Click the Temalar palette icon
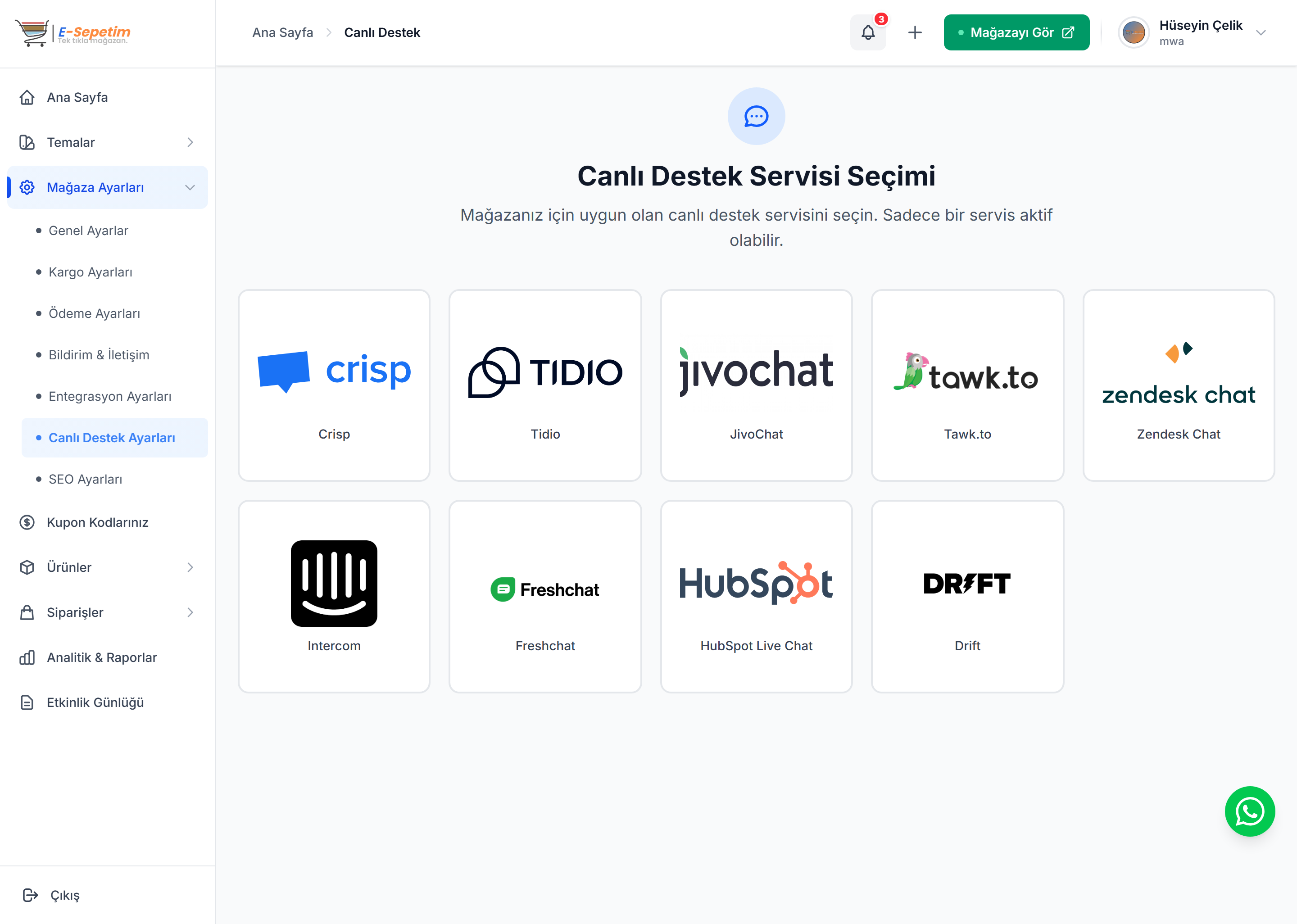This screenshot has width=1297, height=924. tap(27, 142)
